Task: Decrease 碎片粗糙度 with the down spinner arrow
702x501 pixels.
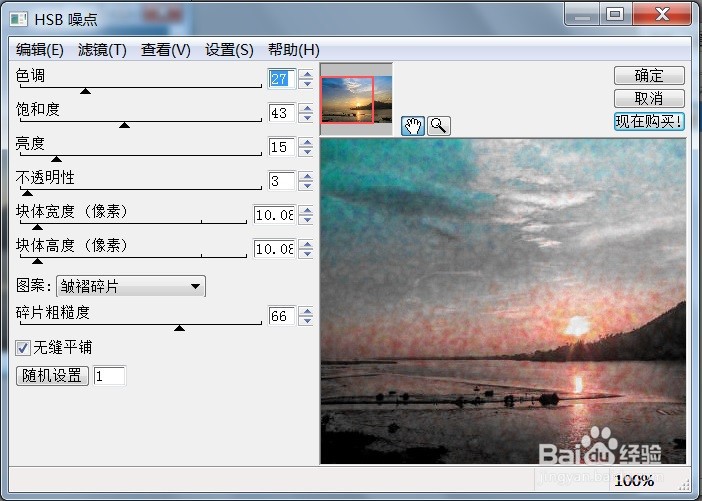Action: tap(307, 321)
